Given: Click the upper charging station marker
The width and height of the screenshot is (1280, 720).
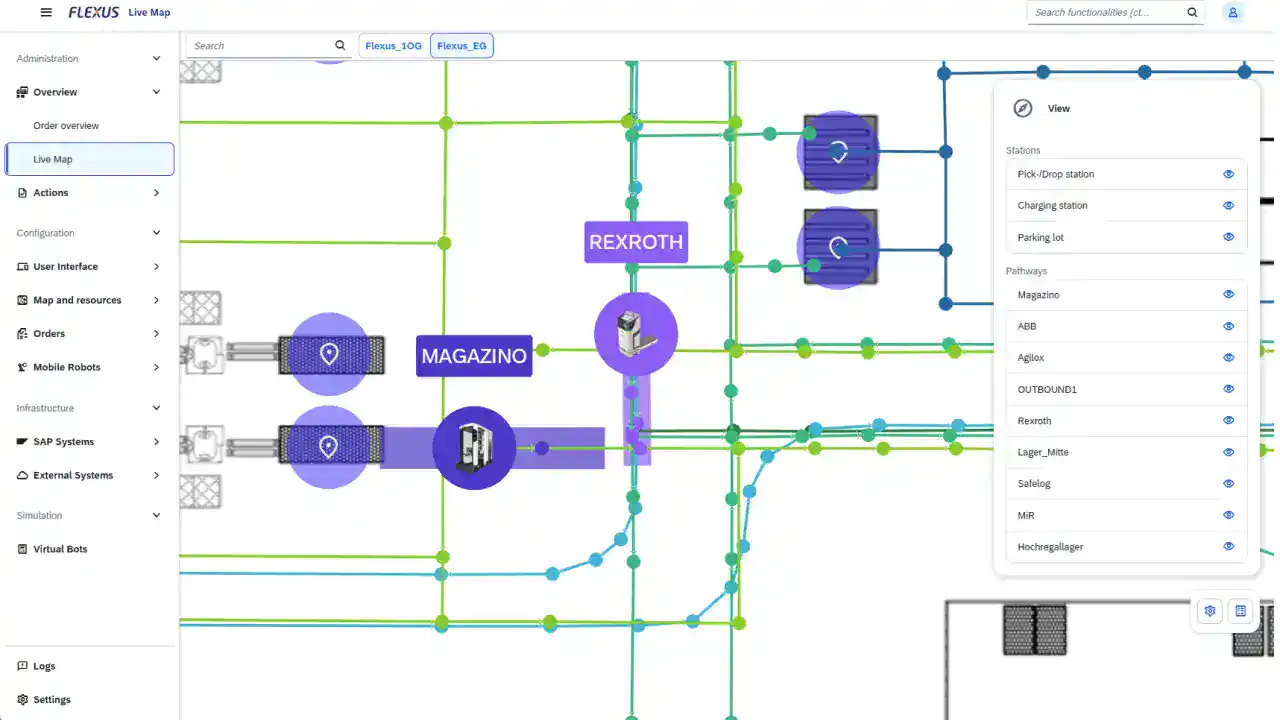Looking at the screenshot, I should (838, 152).
